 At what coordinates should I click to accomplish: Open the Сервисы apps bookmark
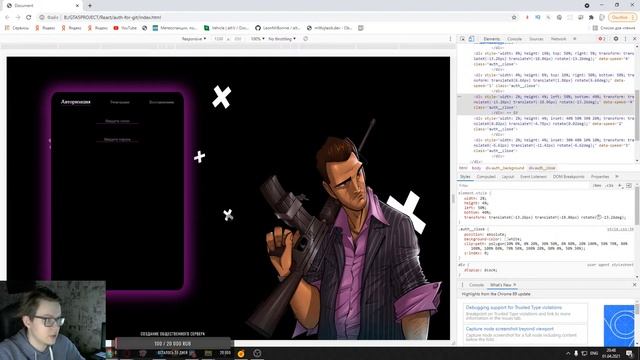click(x=17, y=28)
